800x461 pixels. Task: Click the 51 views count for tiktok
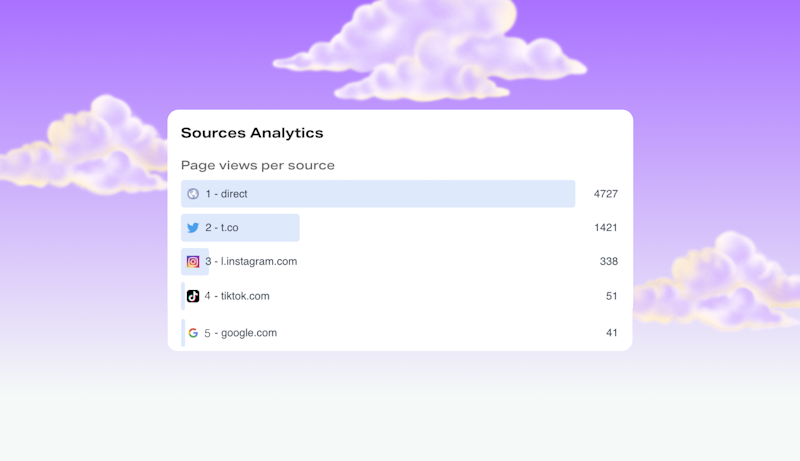click(x=612, y=296)
